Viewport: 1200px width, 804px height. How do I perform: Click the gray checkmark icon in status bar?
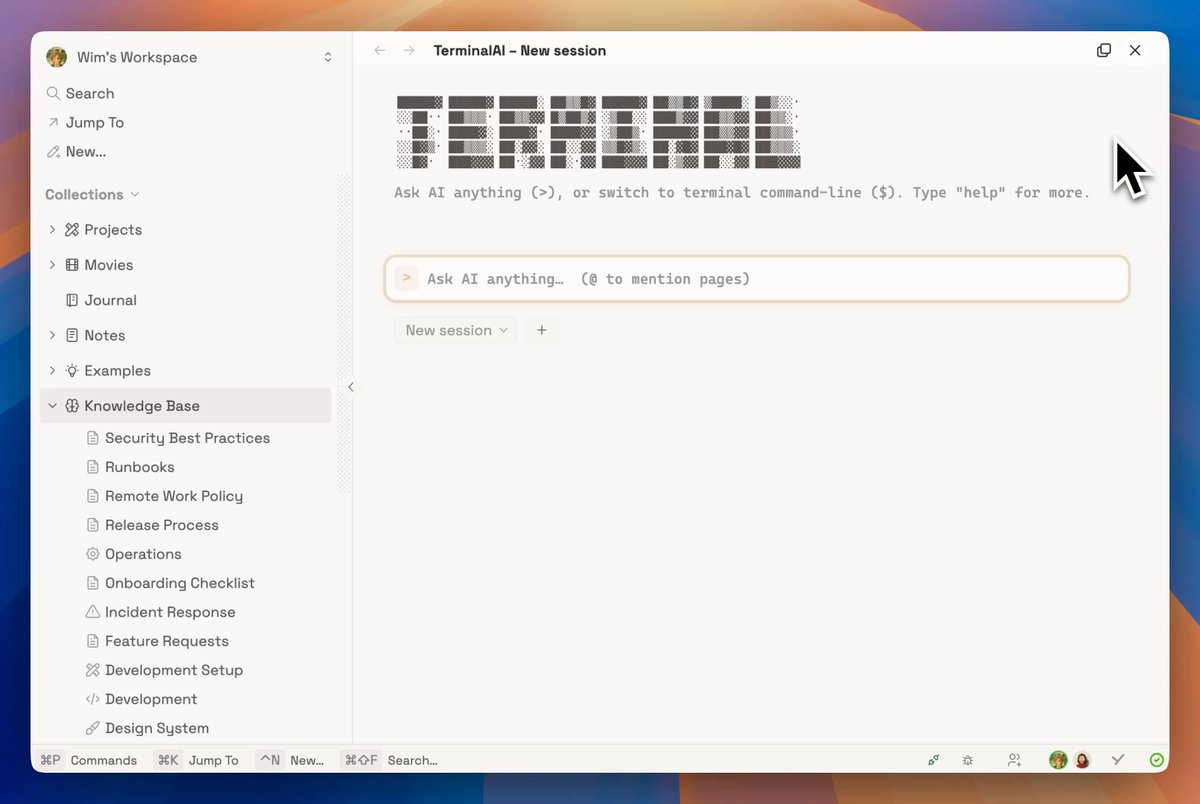1118,760
